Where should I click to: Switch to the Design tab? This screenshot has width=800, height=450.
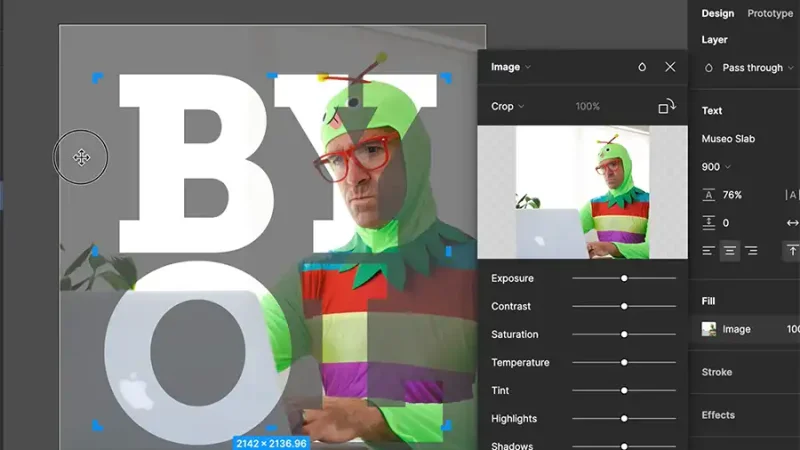(717, 13)
